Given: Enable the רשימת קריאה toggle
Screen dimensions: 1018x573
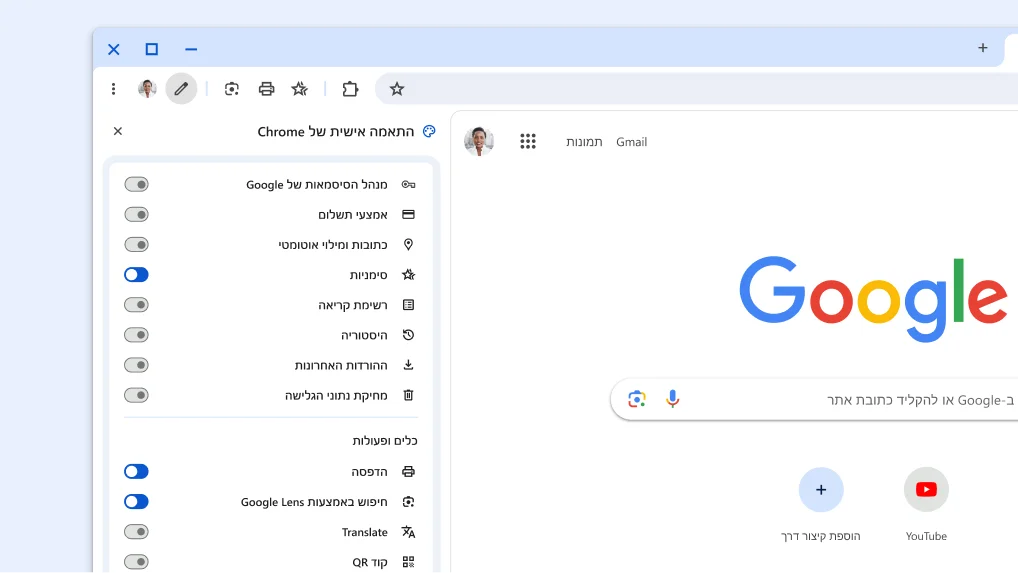Looking at the screenshot, I should point(136,305).
